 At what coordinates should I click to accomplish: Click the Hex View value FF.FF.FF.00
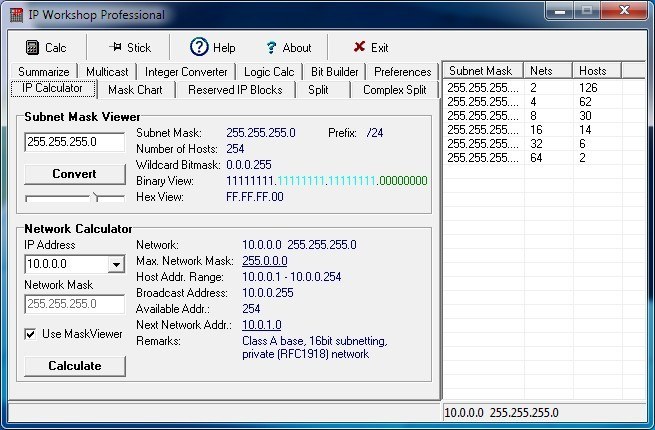[255, 197]
